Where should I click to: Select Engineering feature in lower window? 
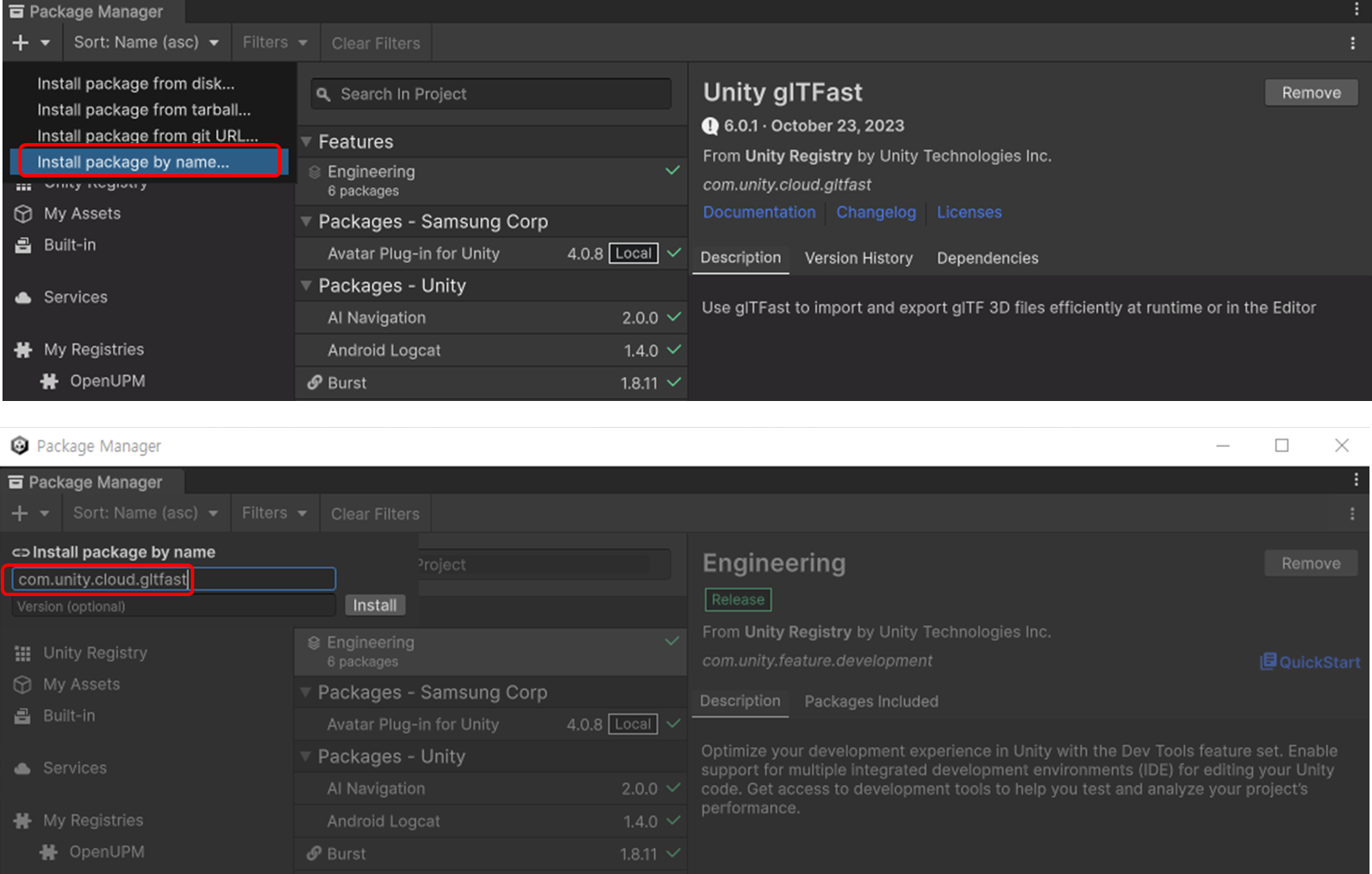491,651
